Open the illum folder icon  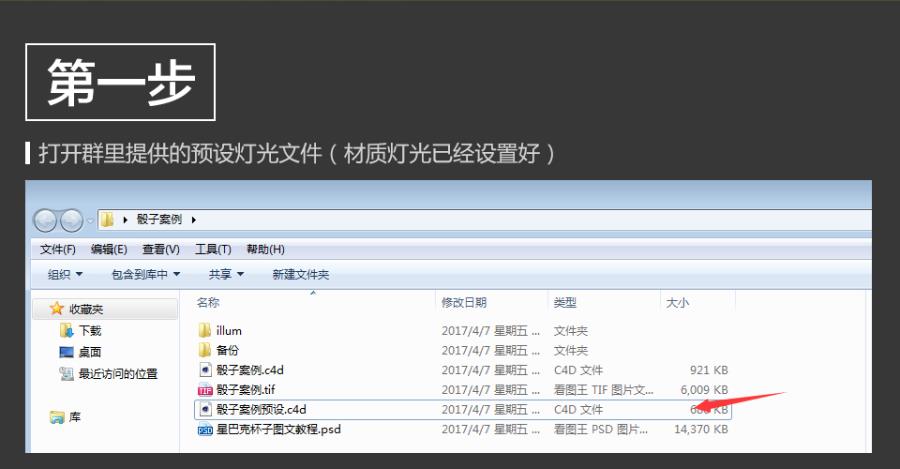[205, 330]
